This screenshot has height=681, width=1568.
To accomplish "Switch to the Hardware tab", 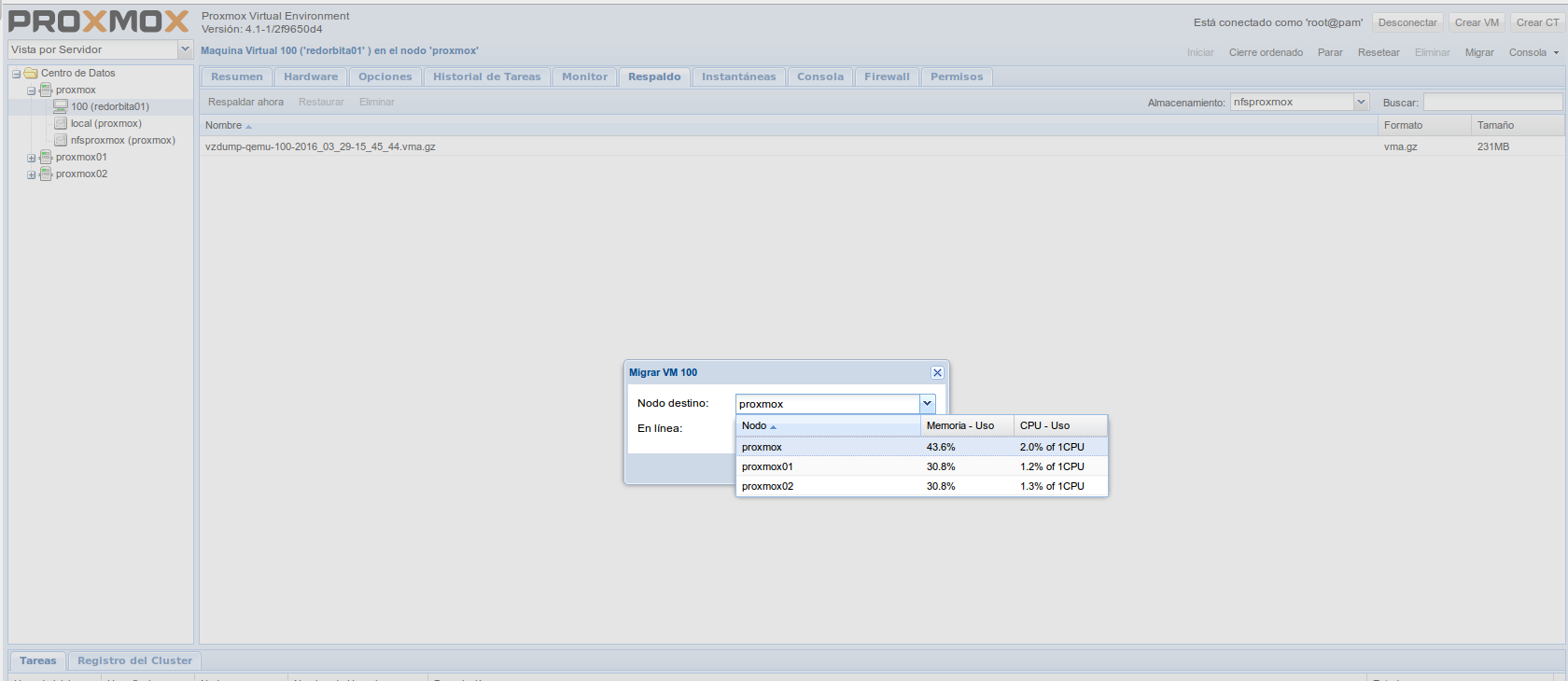I will tap(311, 76).
